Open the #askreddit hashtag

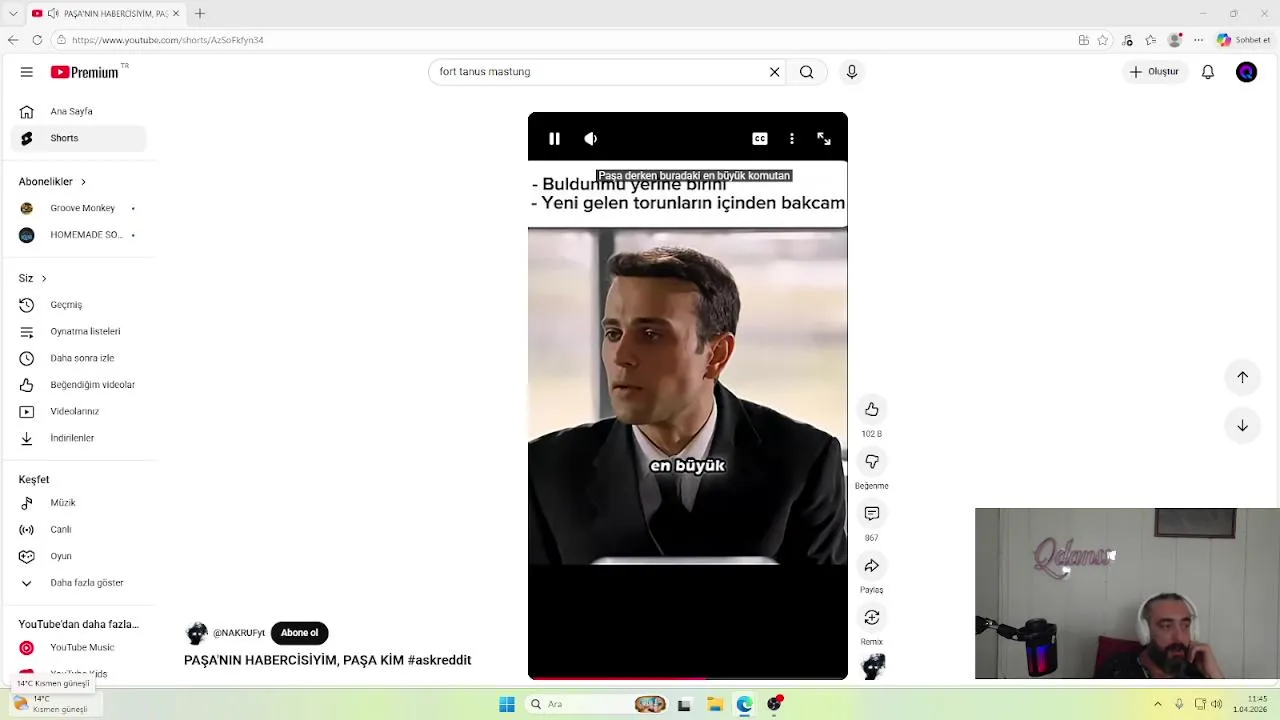tap(439, 660)
